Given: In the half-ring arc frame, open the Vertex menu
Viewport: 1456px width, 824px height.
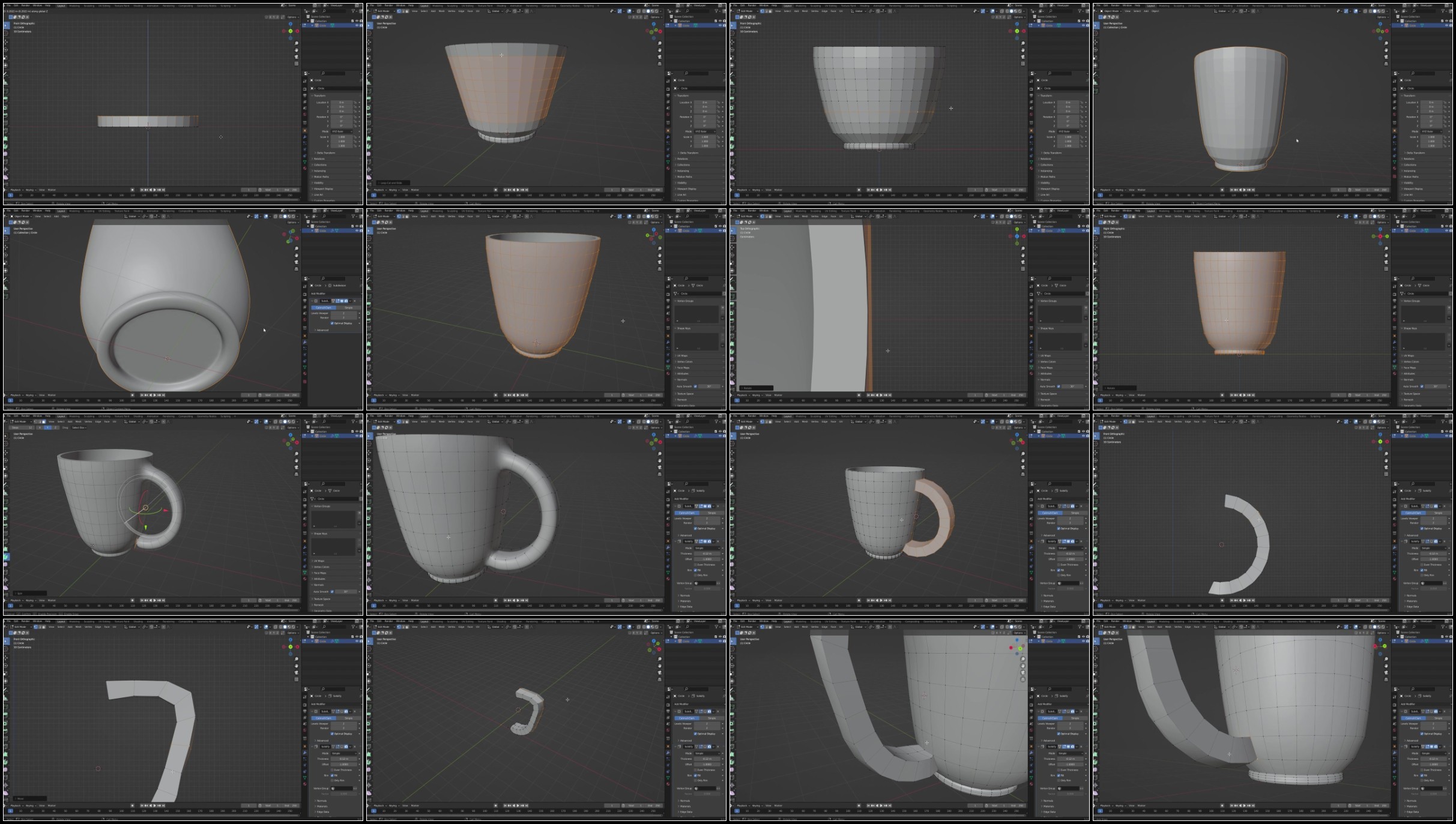Looking at the screenshot, I should 1178,421.
